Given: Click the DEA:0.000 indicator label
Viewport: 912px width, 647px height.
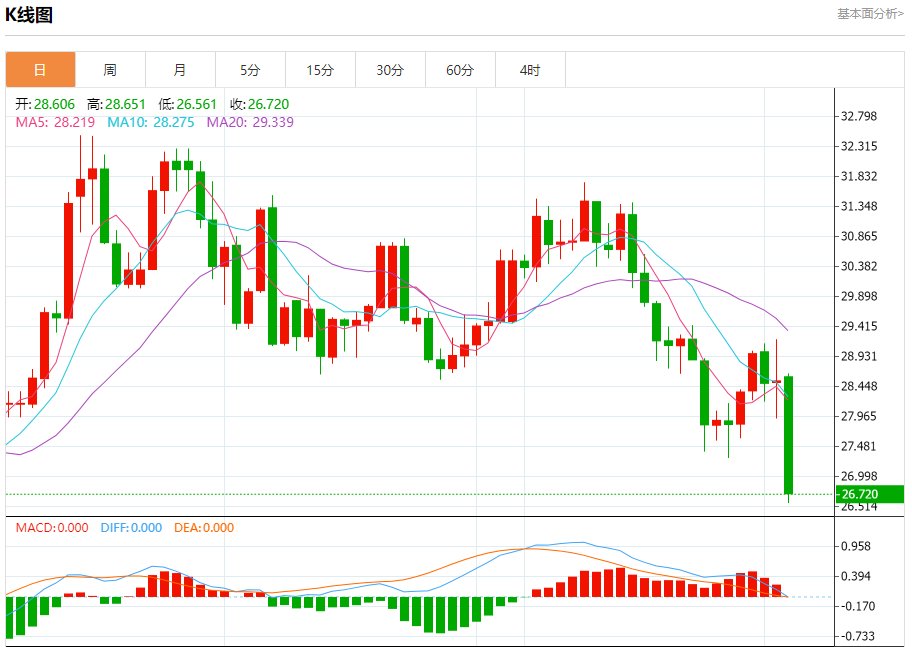Looking at the screenshot, I should (x=204, y=528).
